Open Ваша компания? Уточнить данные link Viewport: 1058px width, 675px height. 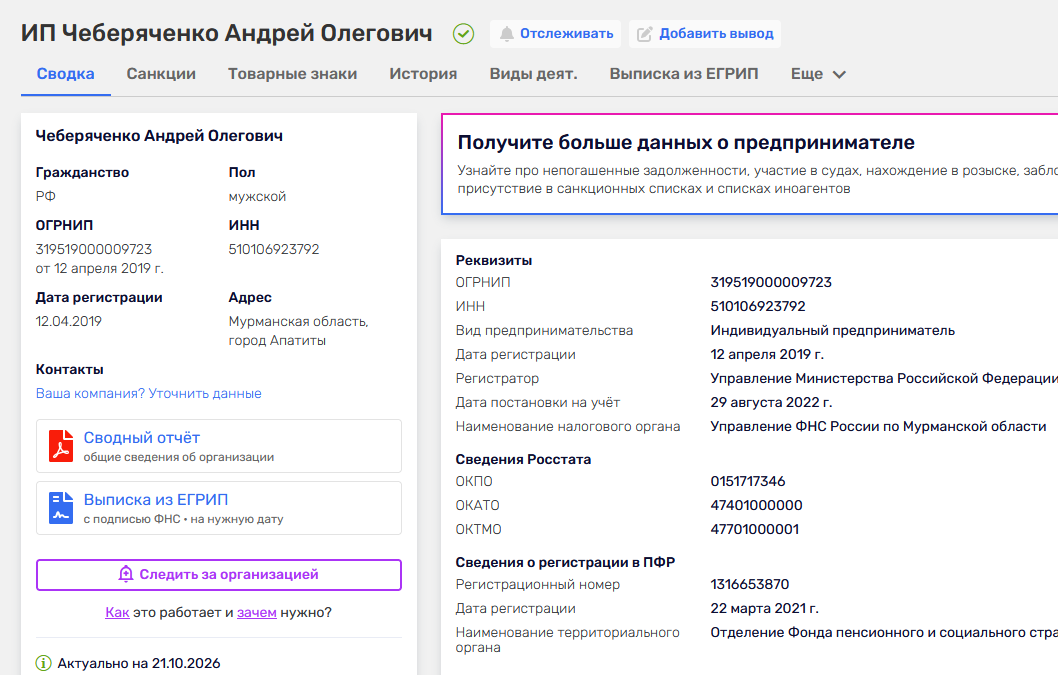148,394
